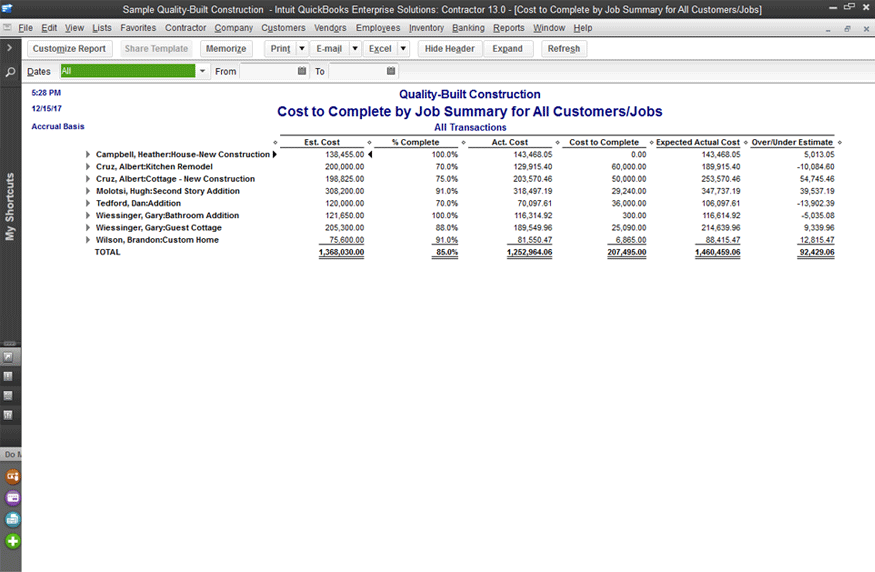Click into the From date field

267,71
